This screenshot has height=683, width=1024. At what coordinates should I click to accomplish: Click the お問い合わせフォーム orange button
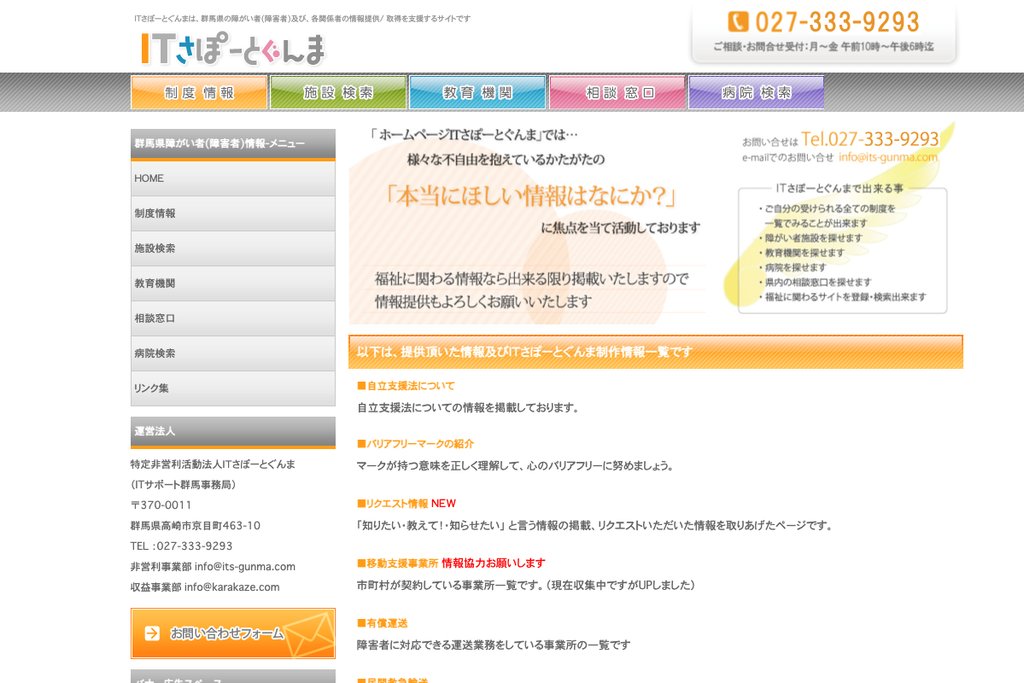pos(233,633)
